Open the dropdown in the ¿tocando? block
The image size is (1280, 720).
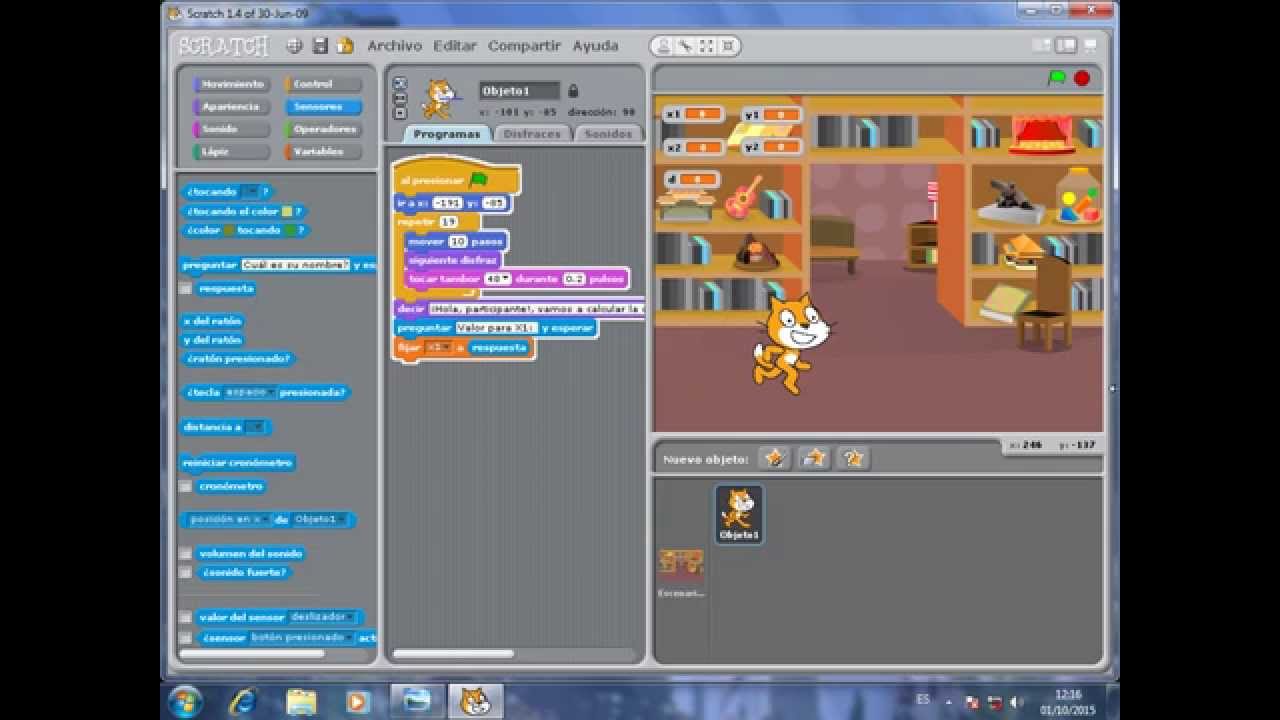(x=250, y=191)
